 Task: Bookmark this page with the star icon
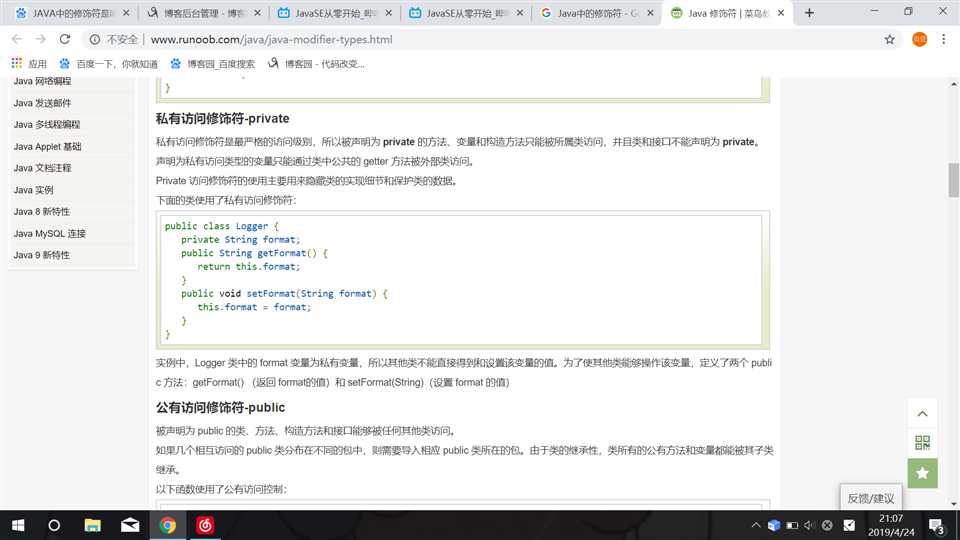coord(890,39)
